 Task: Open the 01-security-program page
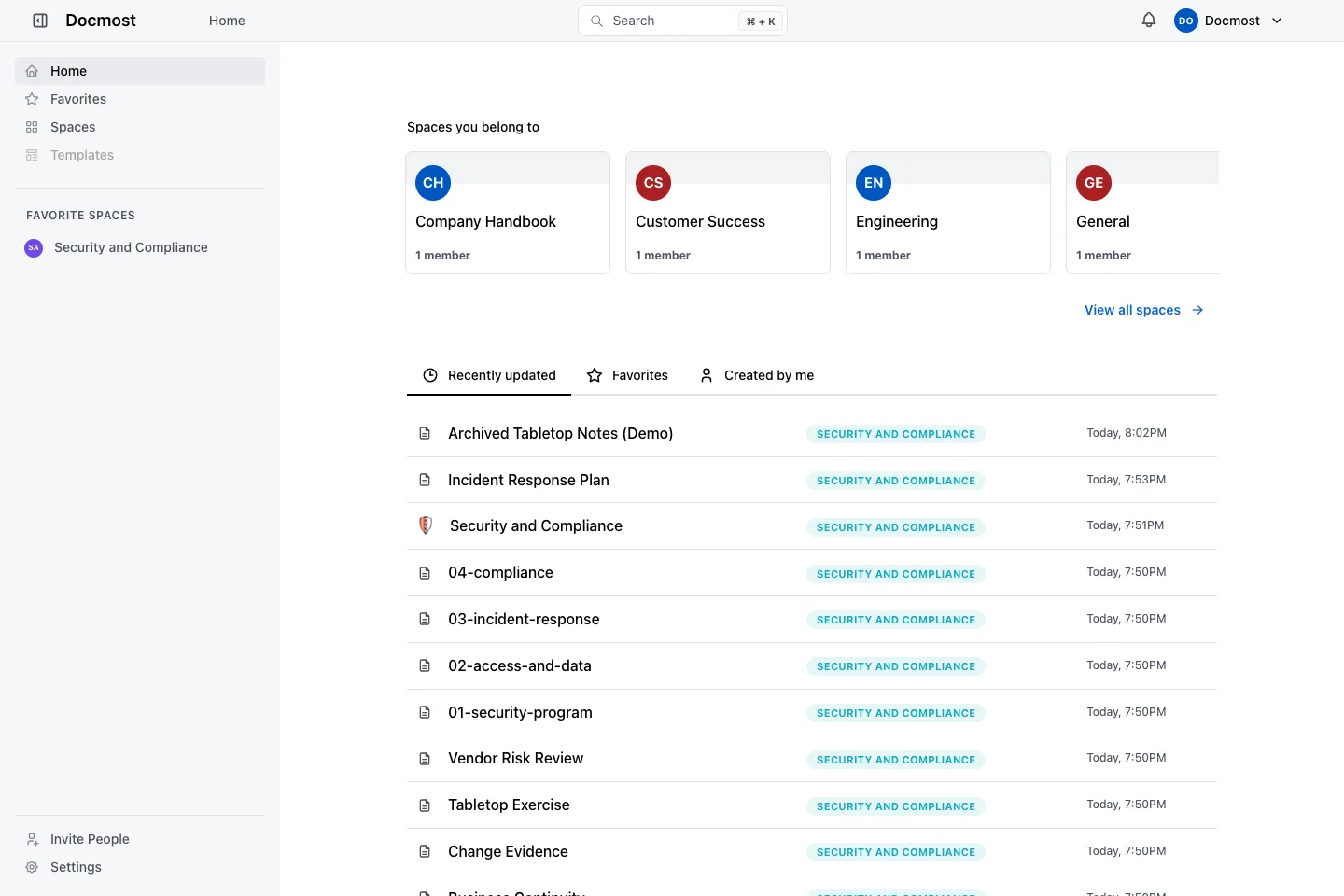click(x=520, y=712)
